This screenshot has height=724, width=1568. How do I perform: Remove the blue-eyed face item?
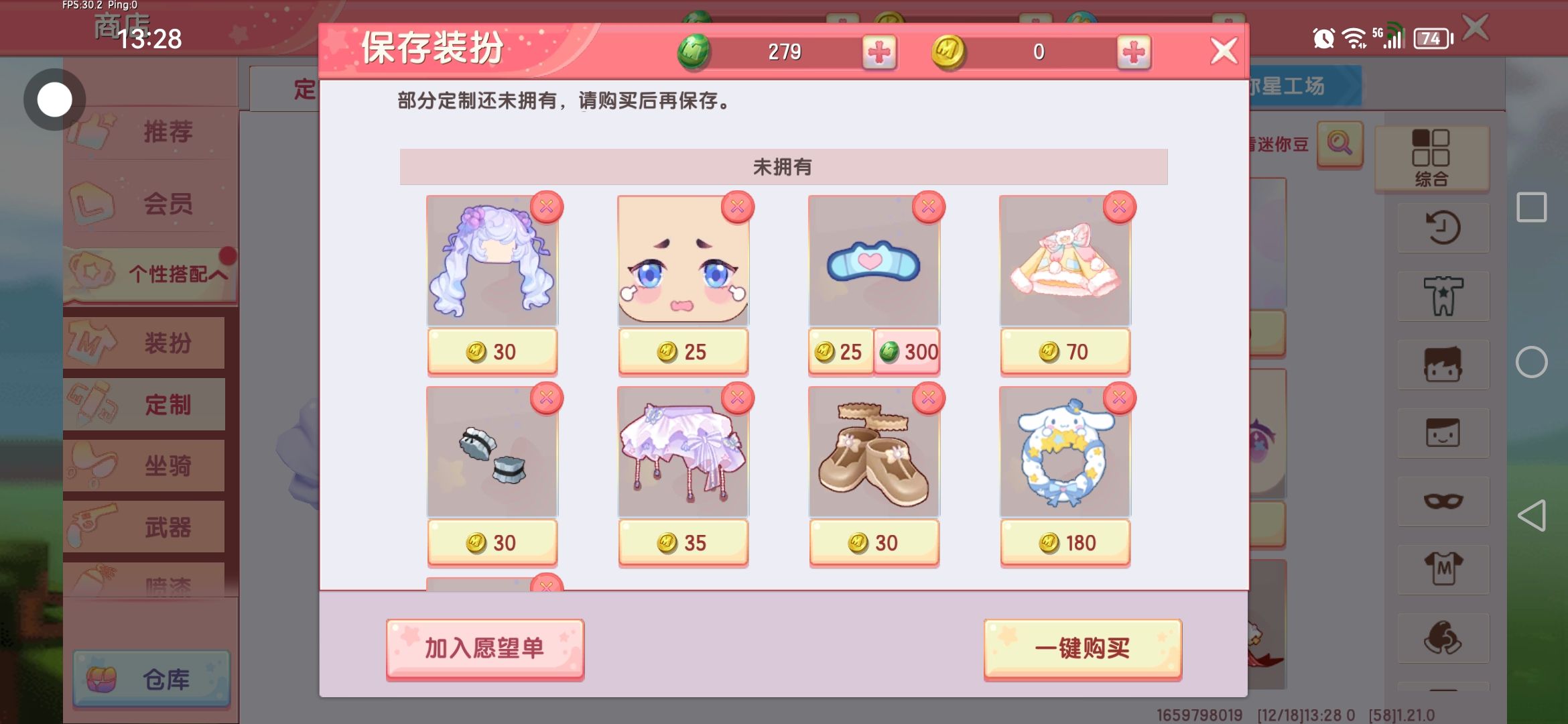coord(737,206)
